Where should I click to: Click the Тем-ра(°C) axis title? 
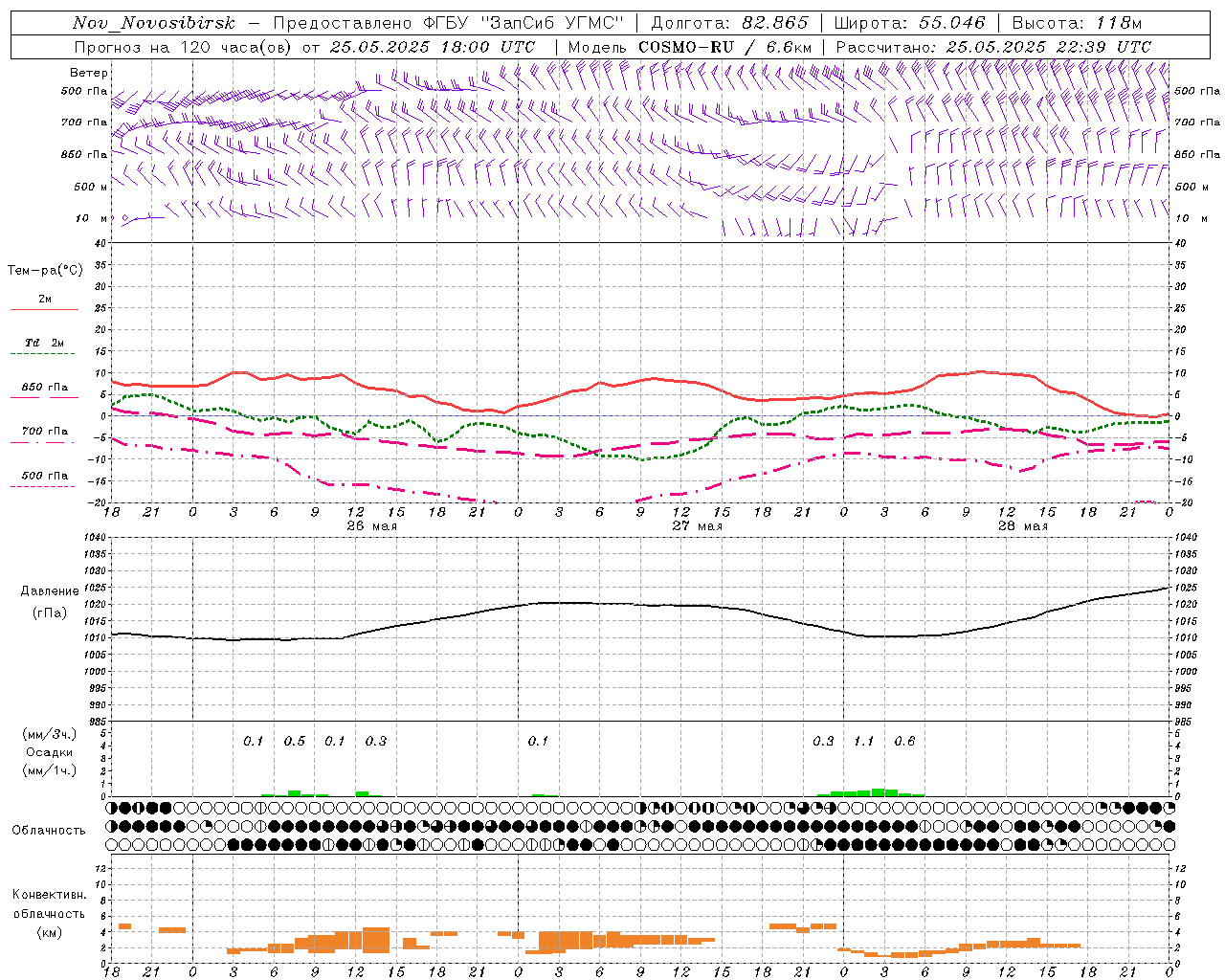pyautogui.click(x=45, y=270)
